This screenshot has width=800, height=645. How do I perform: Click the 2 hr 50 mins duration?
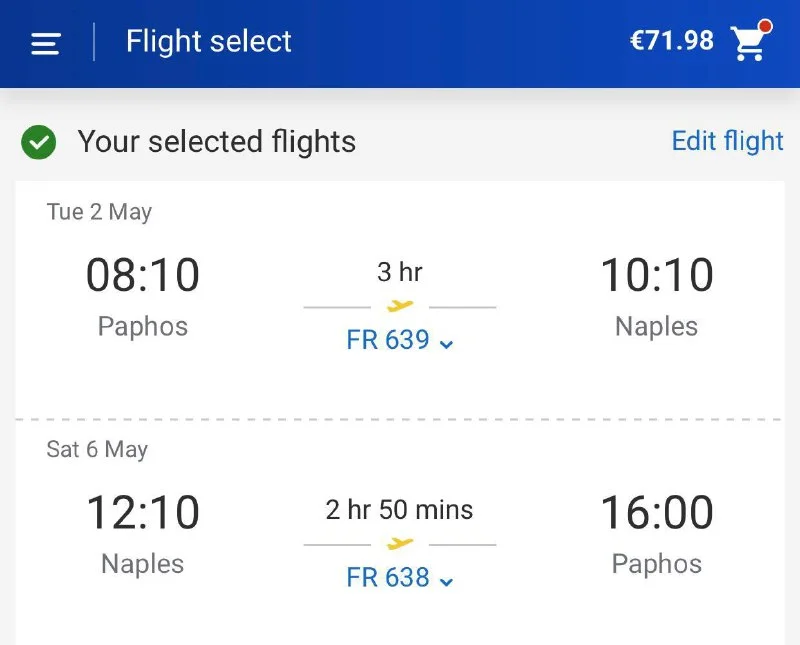[400, 510]
